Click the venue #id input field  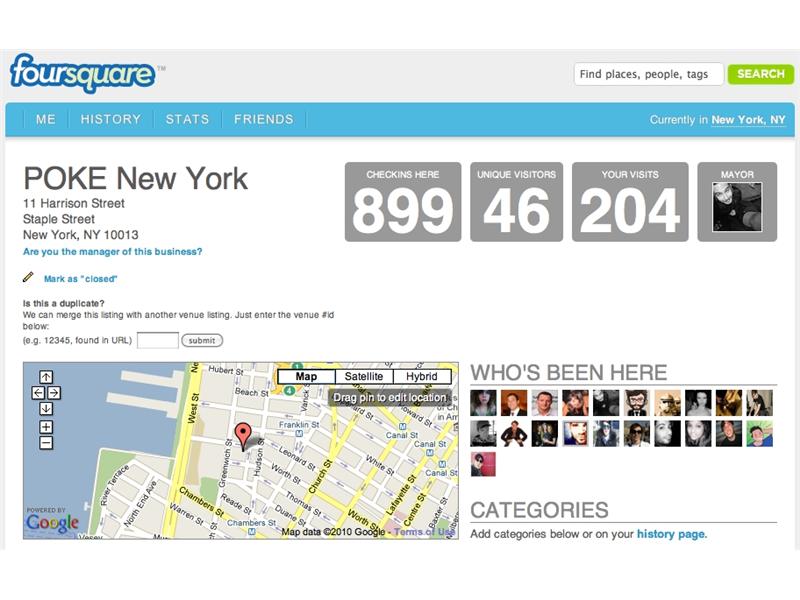click(x=158, y=340)
